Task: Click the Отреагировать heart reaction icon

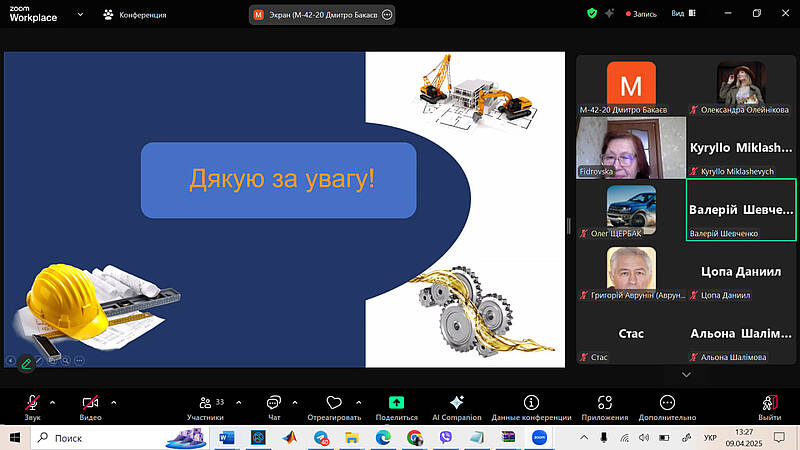Action: click(334, 402)
